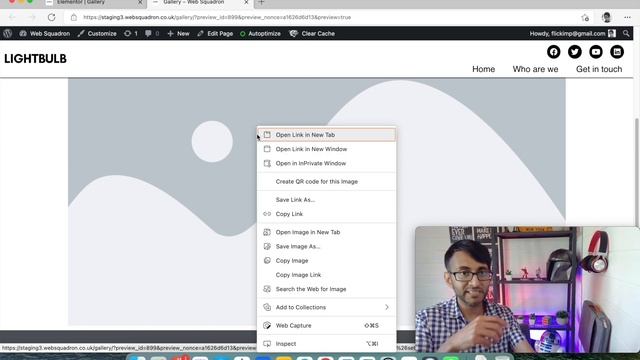The image size is (640, 360).
Task: Click the updates counter icon
Action: coord(131,33)
